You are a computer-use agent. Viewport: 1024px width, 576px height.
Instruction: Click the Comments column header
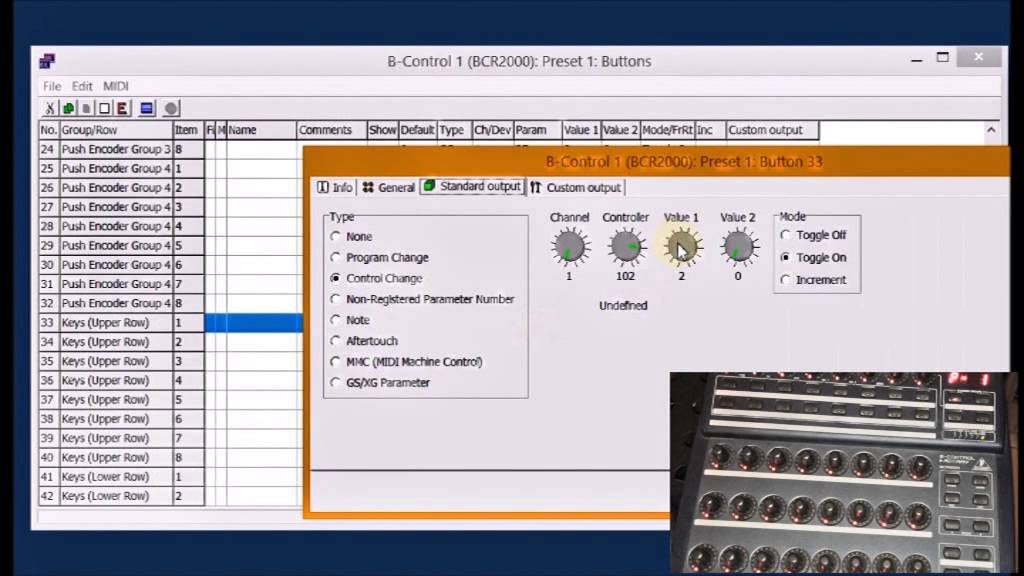(331, 130)
